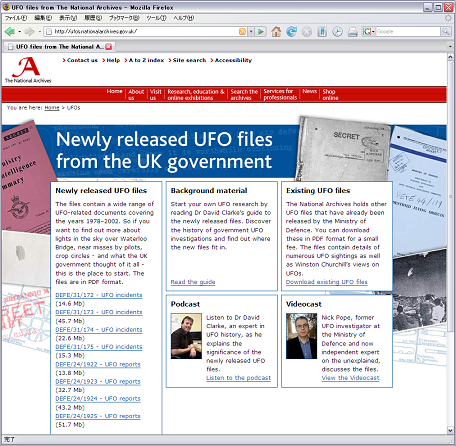Click Research, education & online exhibitions
The height and width of the screenshot is (446, 456).
point(196,95)
